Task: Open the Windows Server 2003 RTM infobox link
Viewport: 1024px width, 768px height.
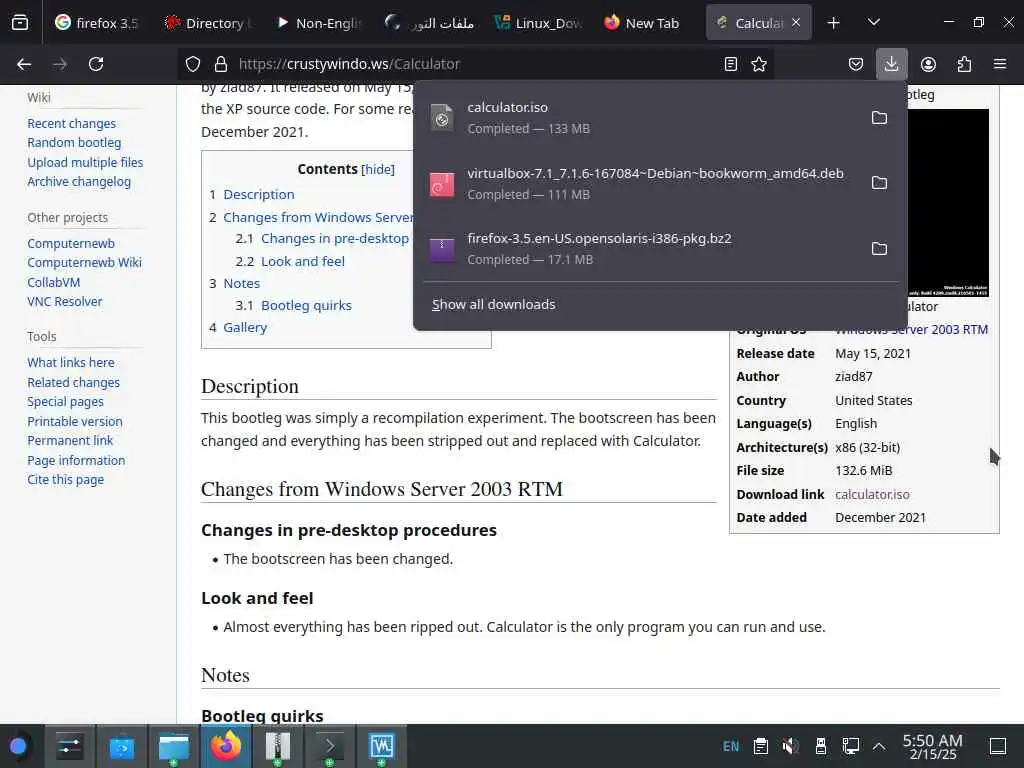Action: (911, 330)
